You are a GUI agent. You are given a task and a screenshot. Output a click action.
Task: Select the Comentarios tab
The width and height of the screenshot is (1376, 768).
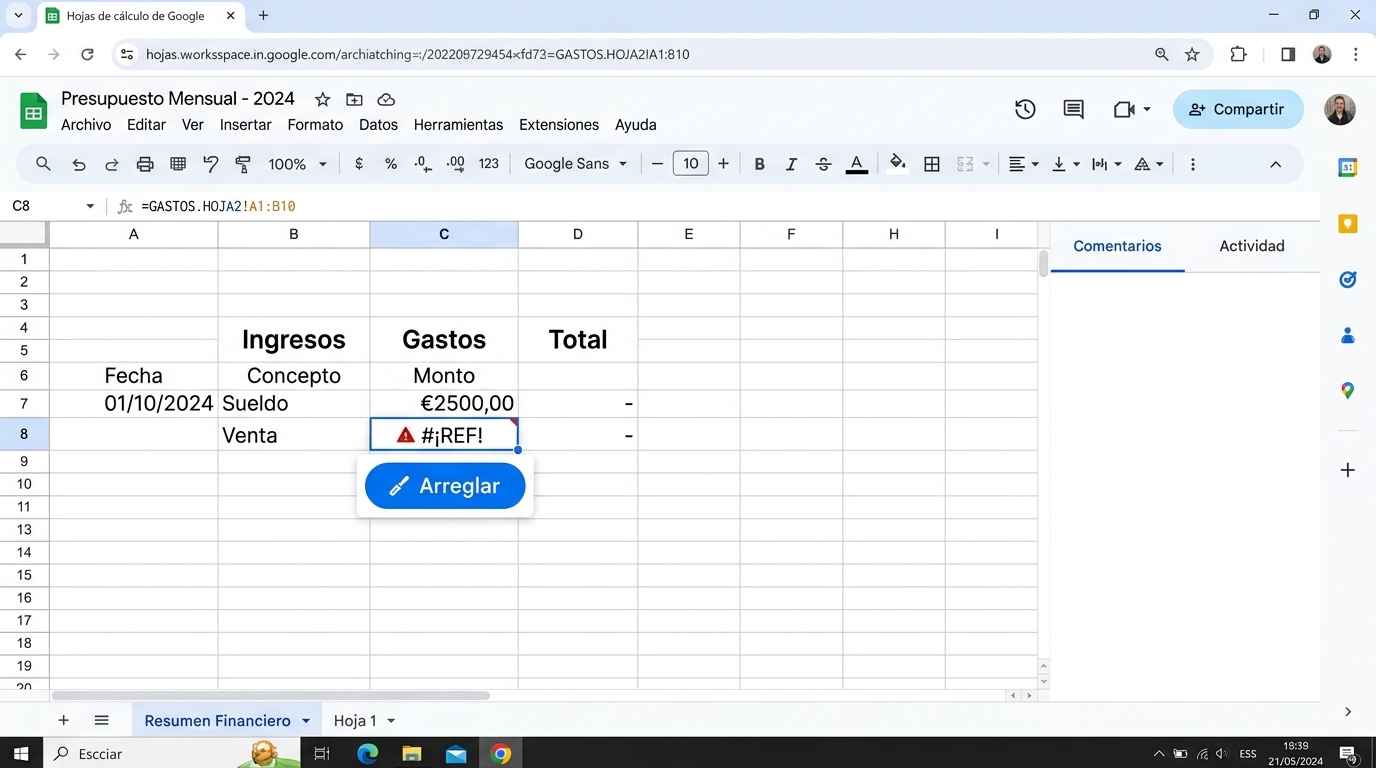coord(1117,246)
